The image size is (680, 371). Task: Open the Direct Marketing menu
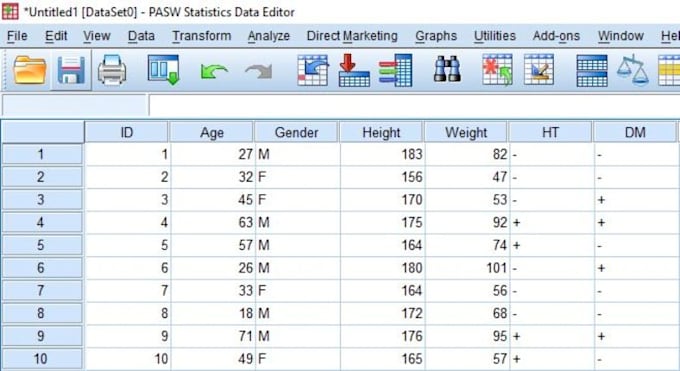coord(352,36)
